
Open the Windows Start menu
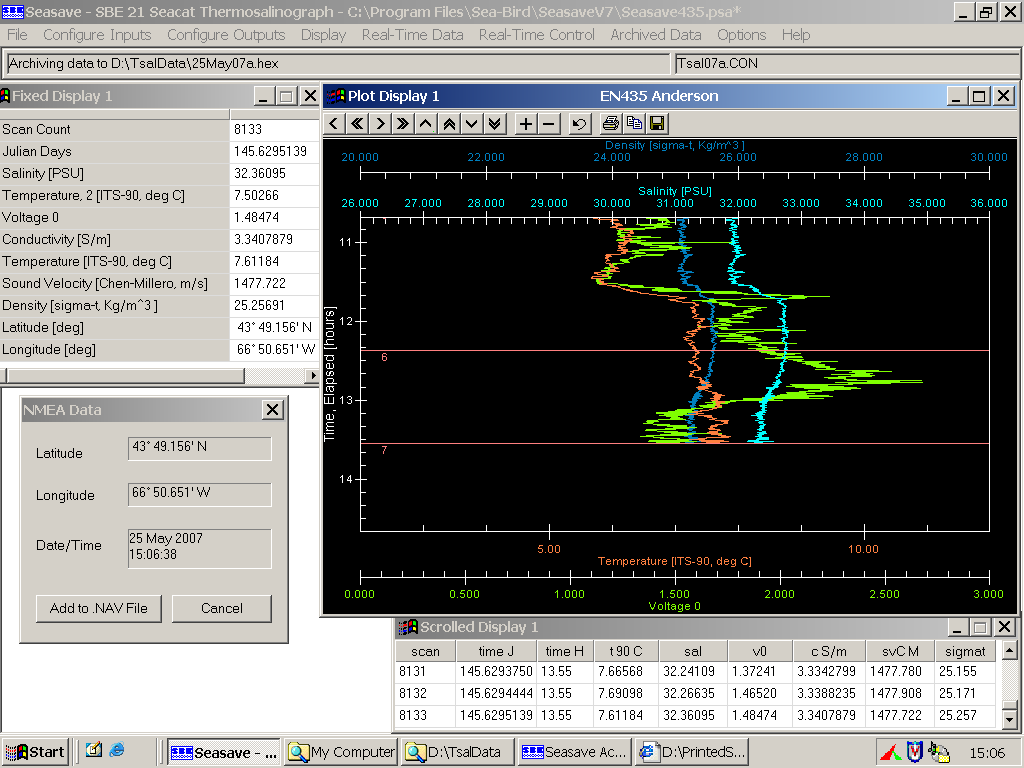coord(35,752)
